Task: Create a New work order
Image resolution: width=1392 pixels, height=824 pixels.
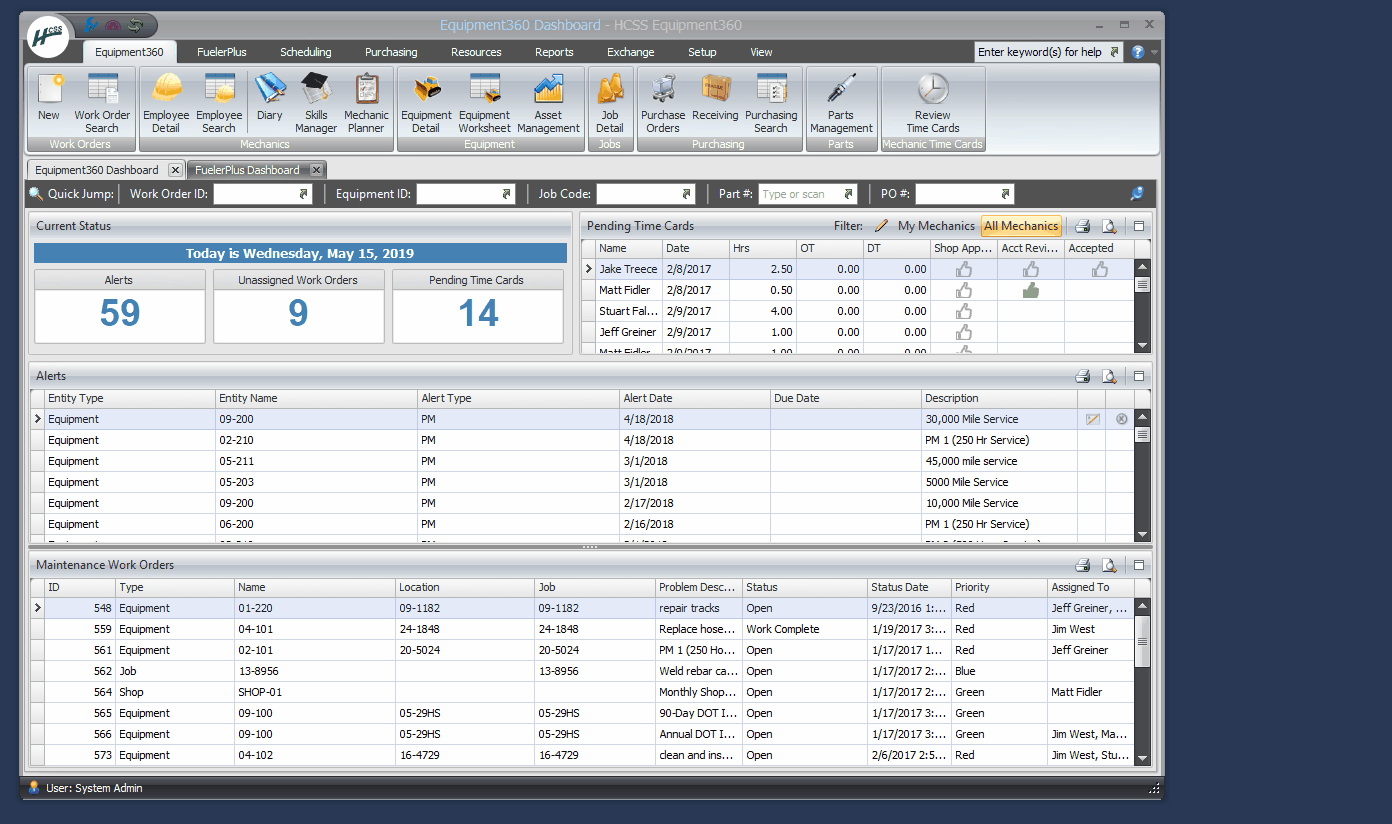Action: [49, 103]
